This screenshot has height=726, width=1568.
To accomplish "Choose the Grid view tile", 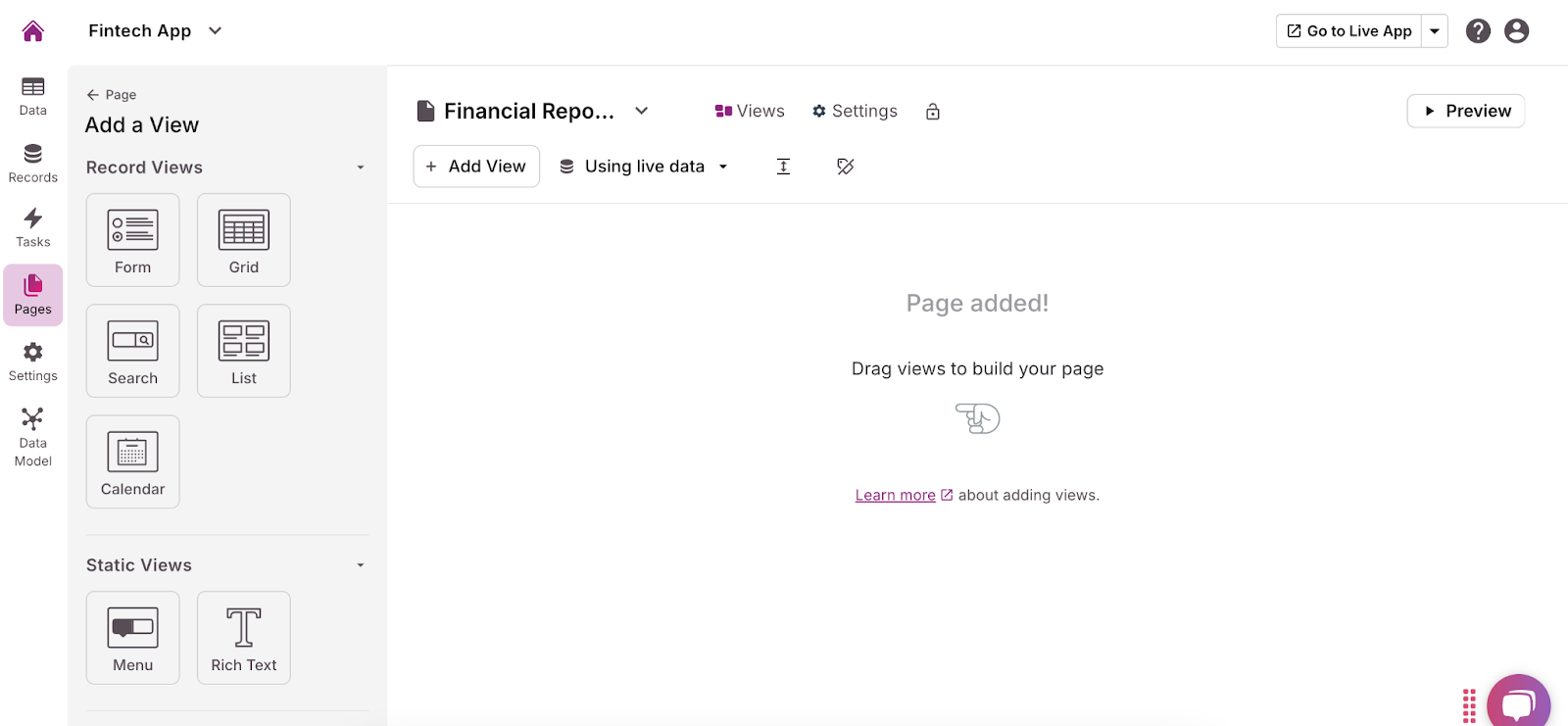I will coord(243,240).
